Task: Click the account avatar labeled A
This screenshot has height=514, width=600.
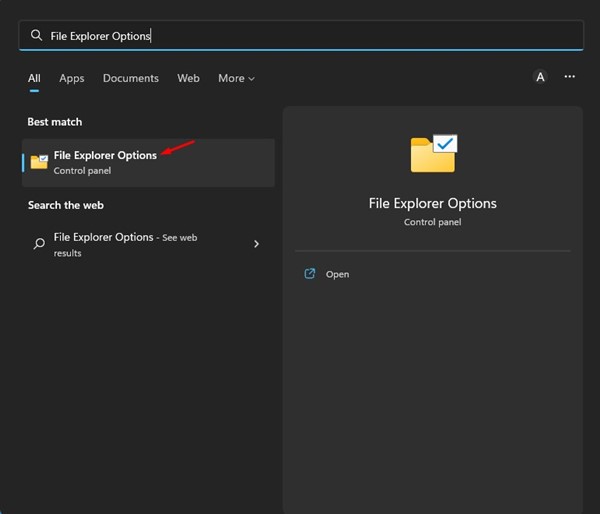Action: 540,77
